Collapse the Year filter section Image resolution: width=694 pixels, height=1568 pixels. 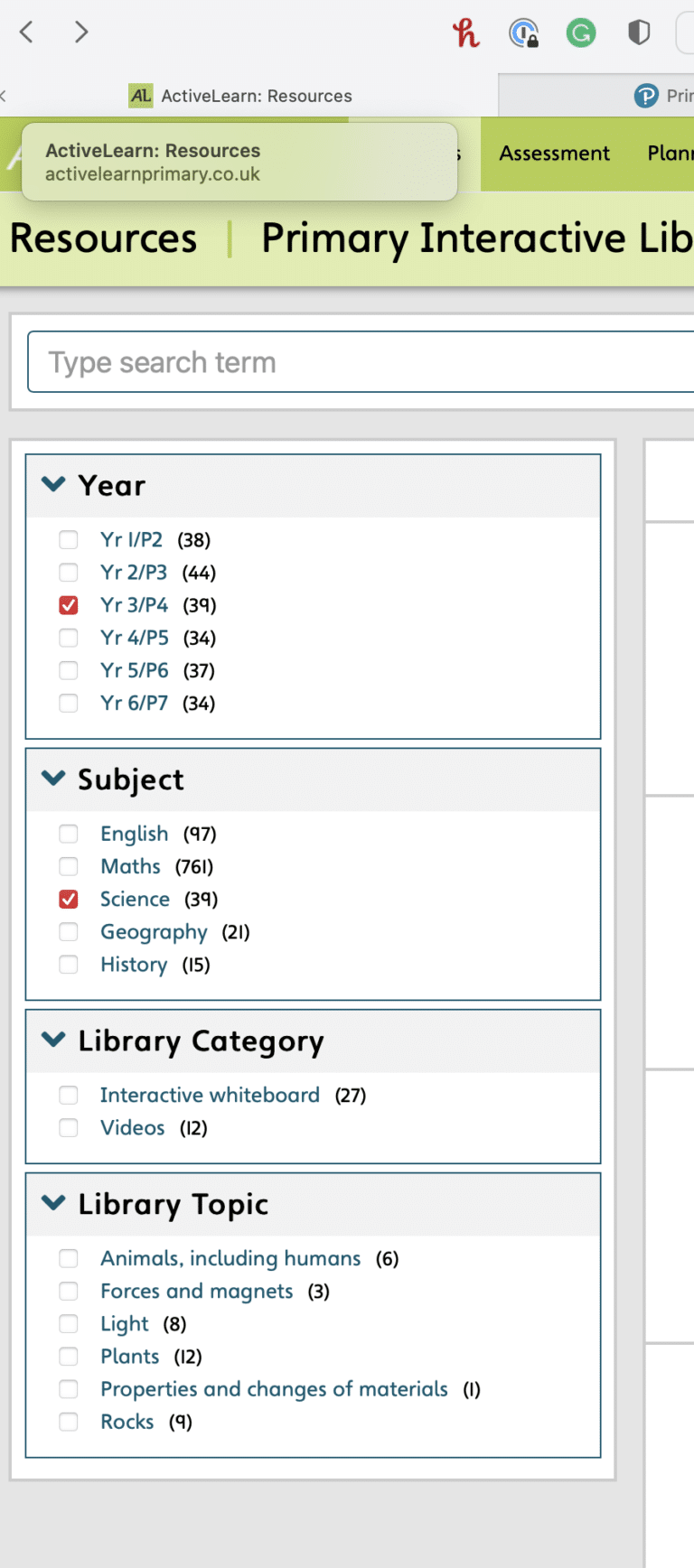pyautogui.click(x=52, y=484)
